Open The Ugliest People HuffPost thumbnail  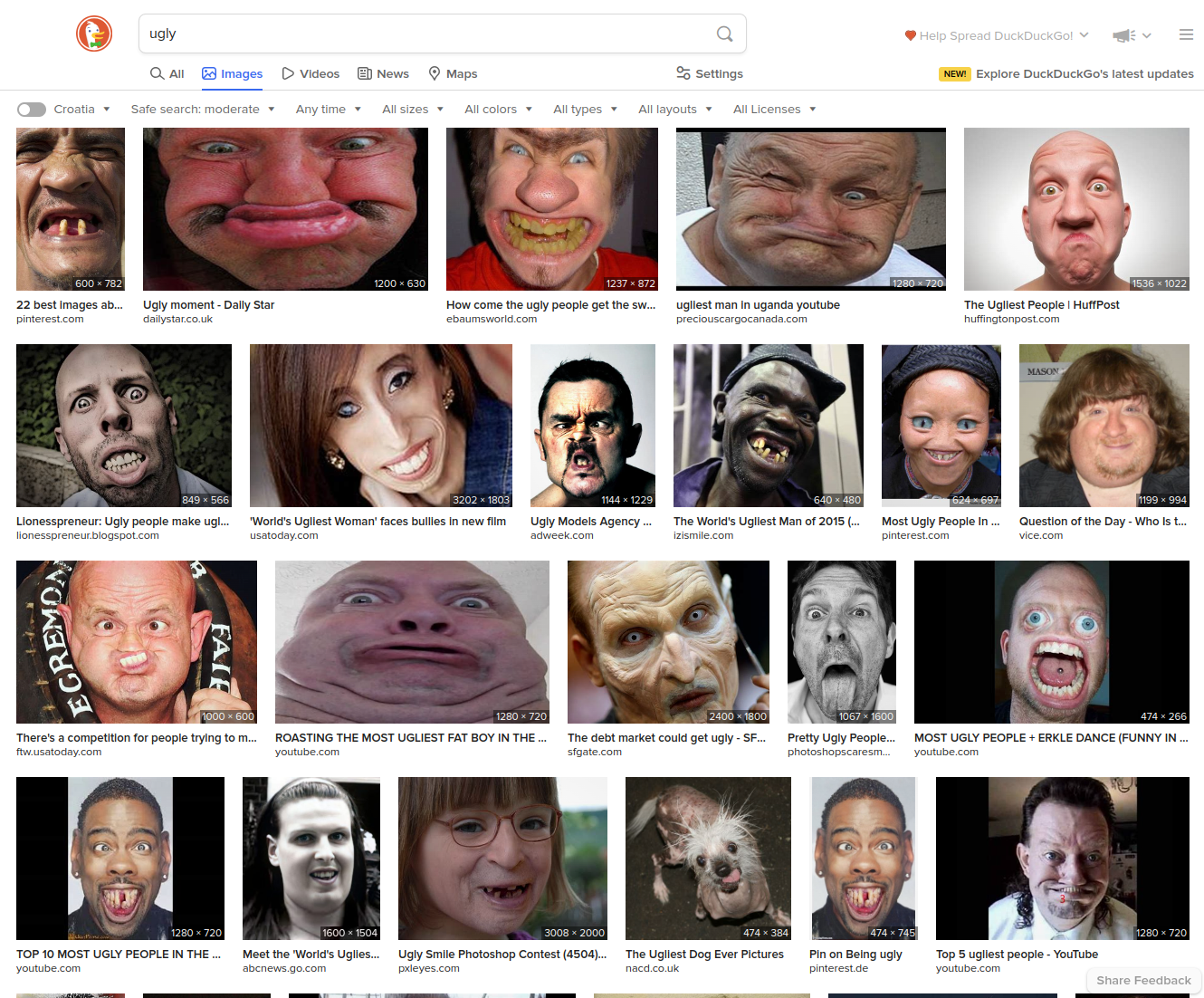tap(1076, 209)
